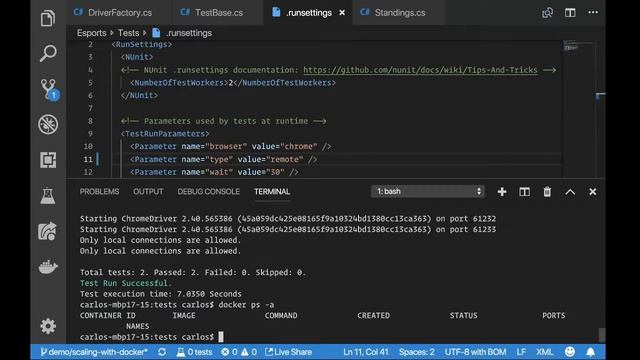Open the Docker whale panel
The height and width of the screenshot is (360, 640).
tap(48, 267)
